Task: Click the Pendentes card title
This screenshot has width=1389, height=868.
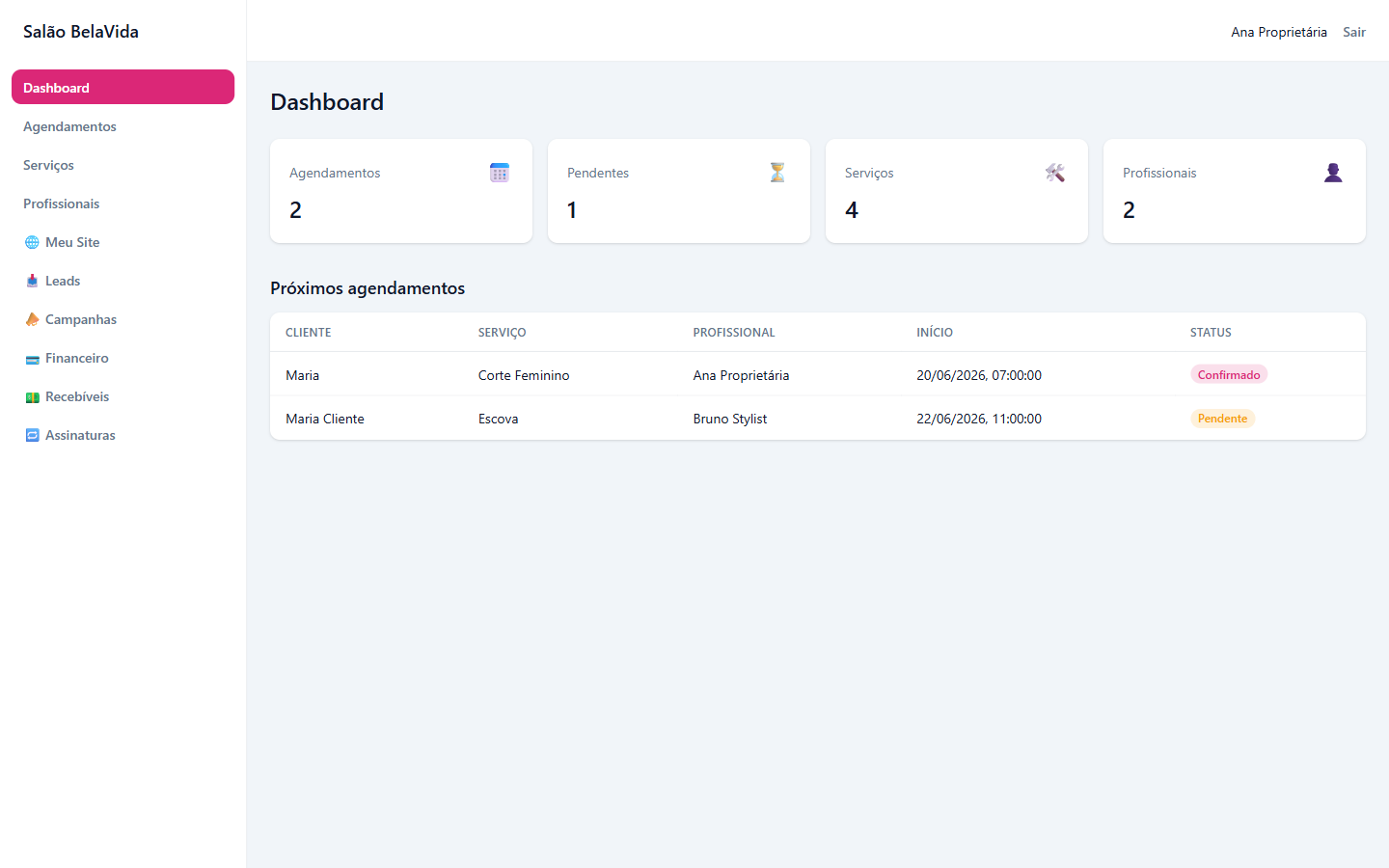Action: (598, 173)
